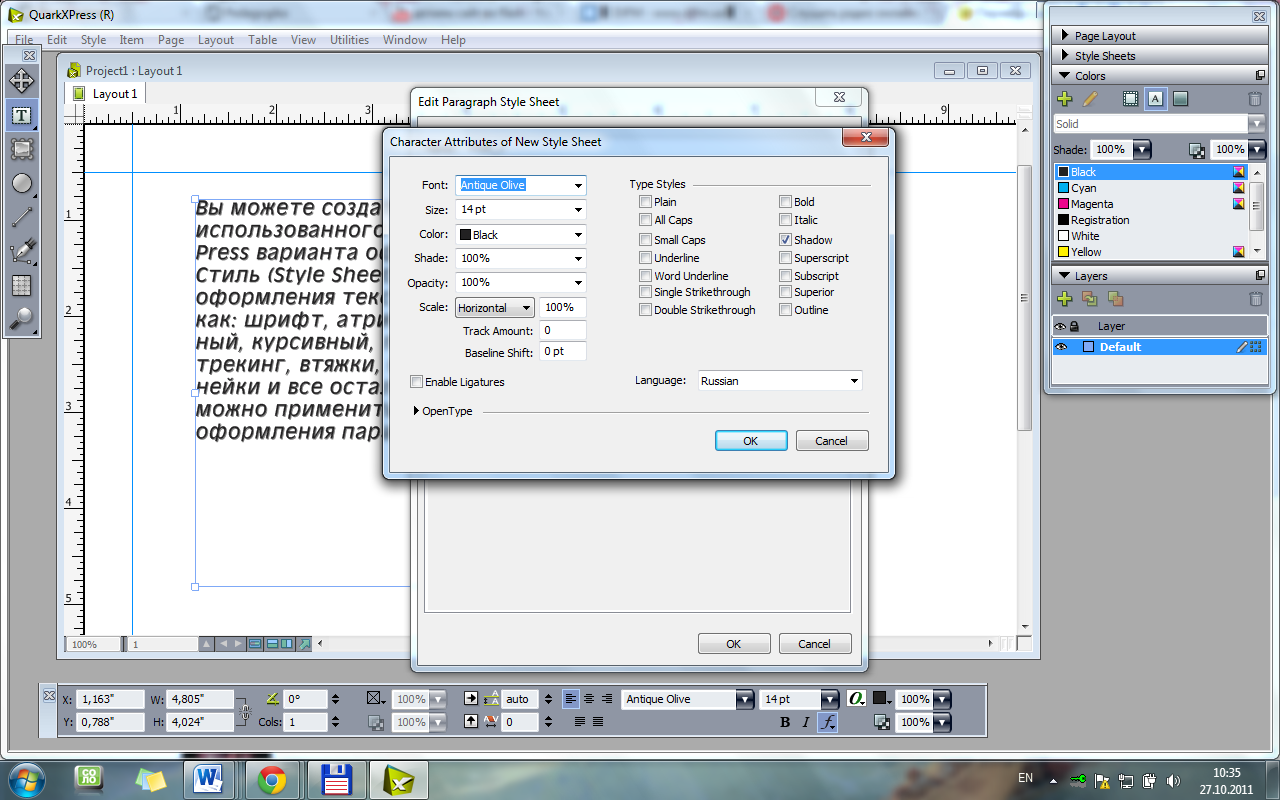This screenshot has height=800, width=1280.
Task: Enable All Caps type style
Action: [x=645, y=220]
